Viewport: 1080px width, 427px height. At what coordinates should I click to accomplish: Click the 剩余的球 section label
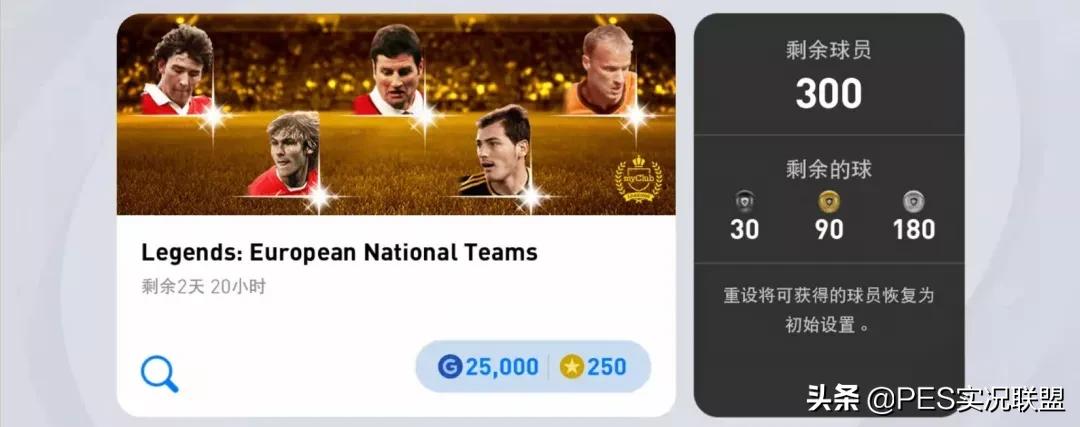coord(829,169)
